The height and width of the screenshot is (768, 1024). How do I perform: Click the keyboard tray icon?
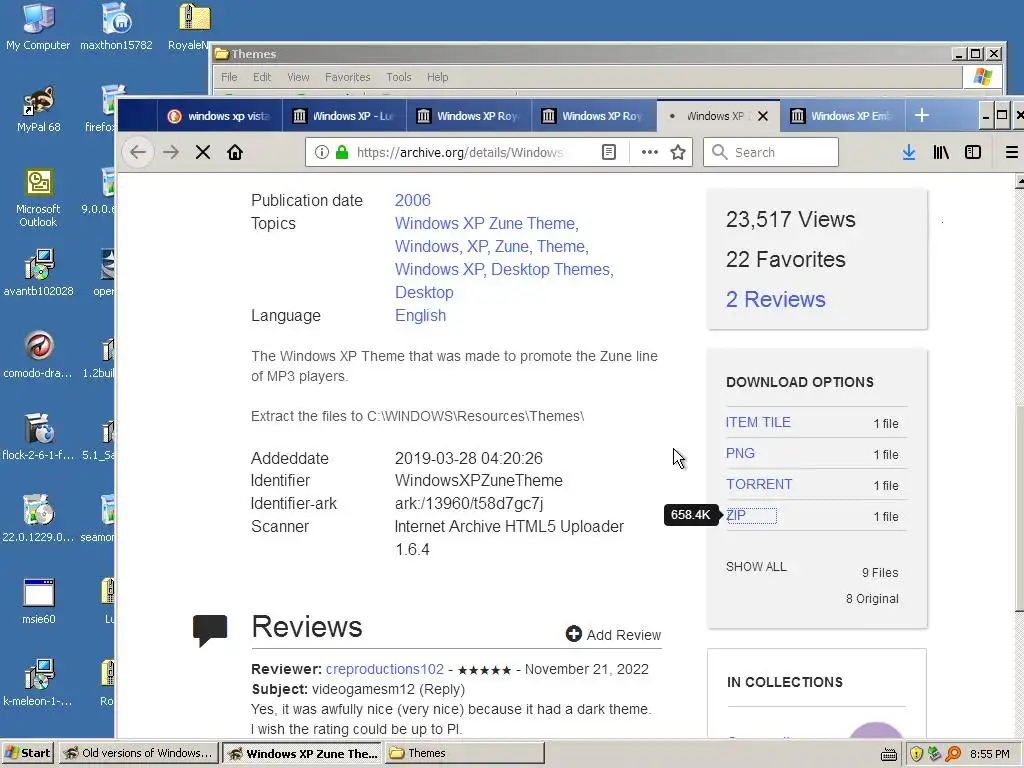coord(889,754)
